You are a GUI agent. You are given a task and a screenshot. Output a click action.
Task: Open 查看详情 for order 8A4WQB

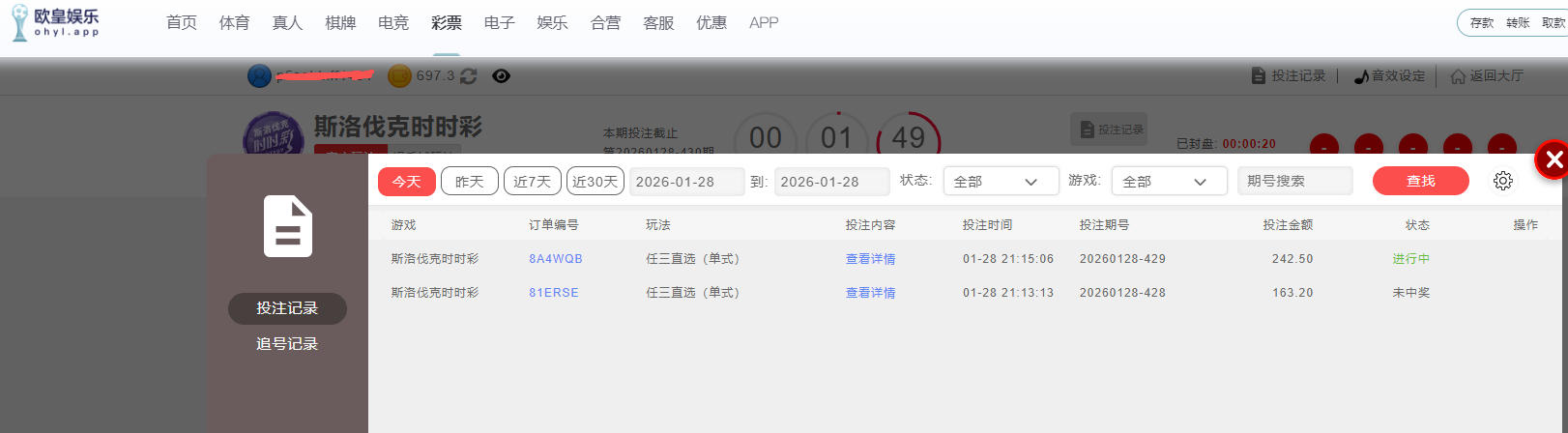point(870,259)
